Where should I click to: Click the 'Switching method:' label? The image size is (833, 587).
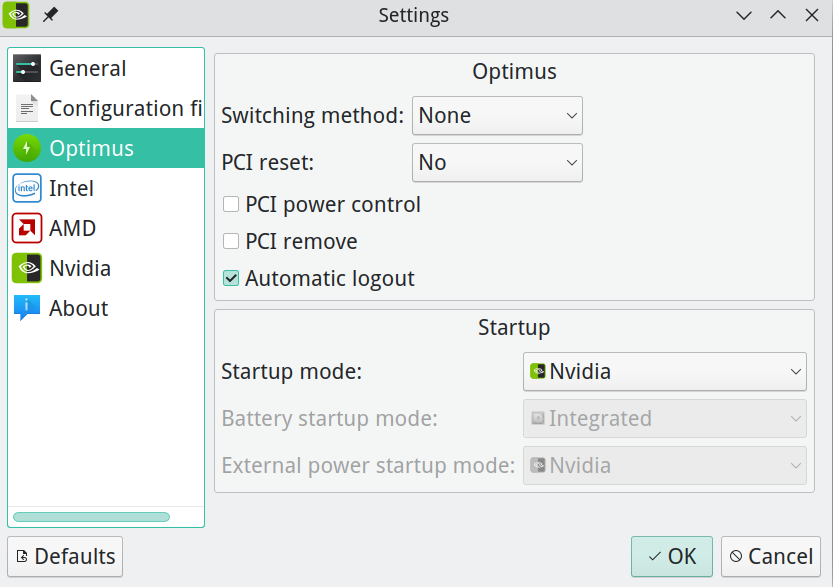(x=312, y=115)
